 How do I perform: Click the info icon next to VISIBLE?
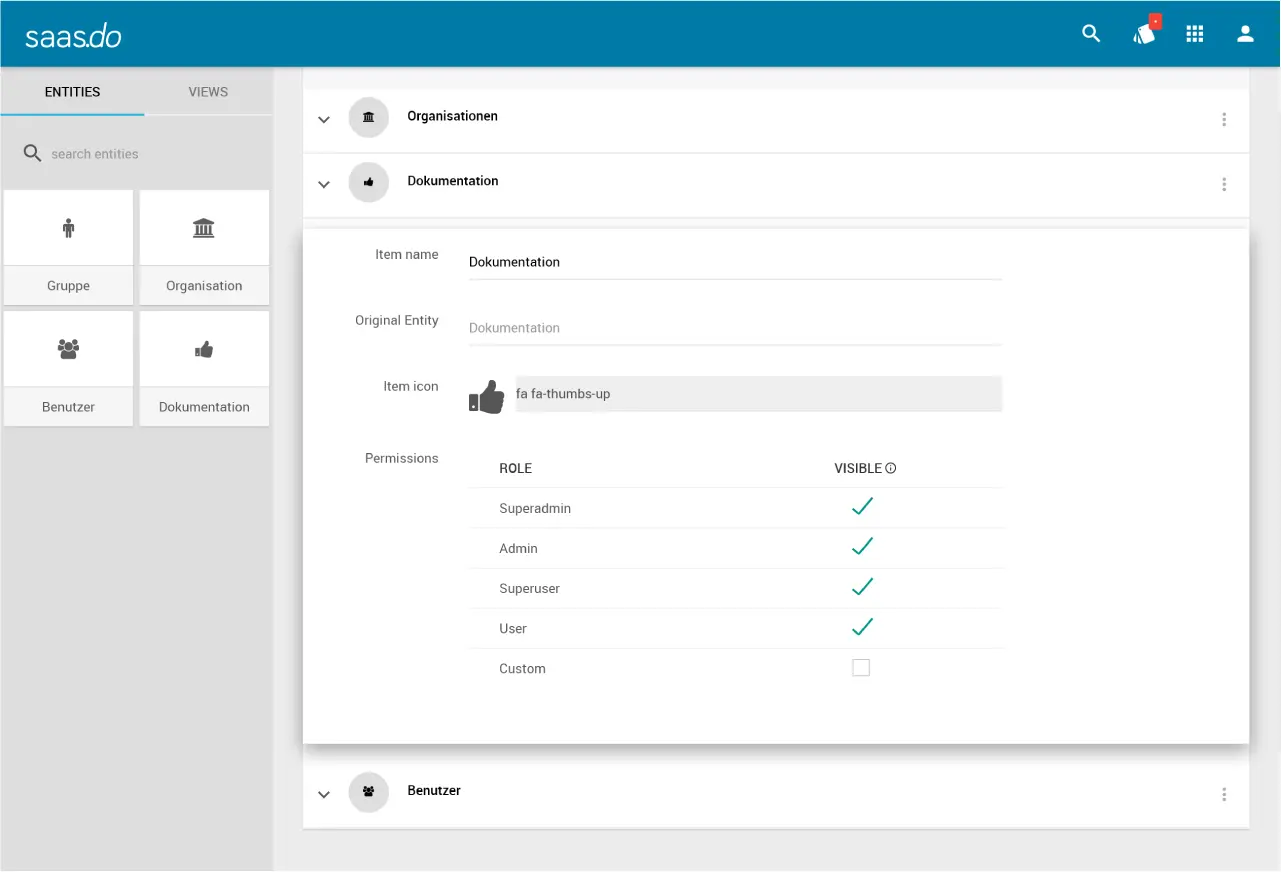tap(891, 468)
